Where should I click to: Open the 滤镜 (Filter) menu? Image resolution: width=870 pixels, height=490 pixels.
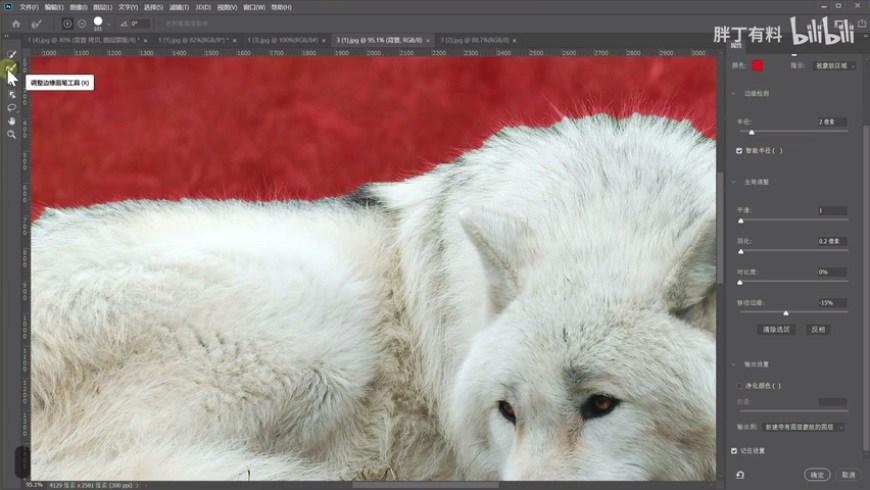pos(178,7)
